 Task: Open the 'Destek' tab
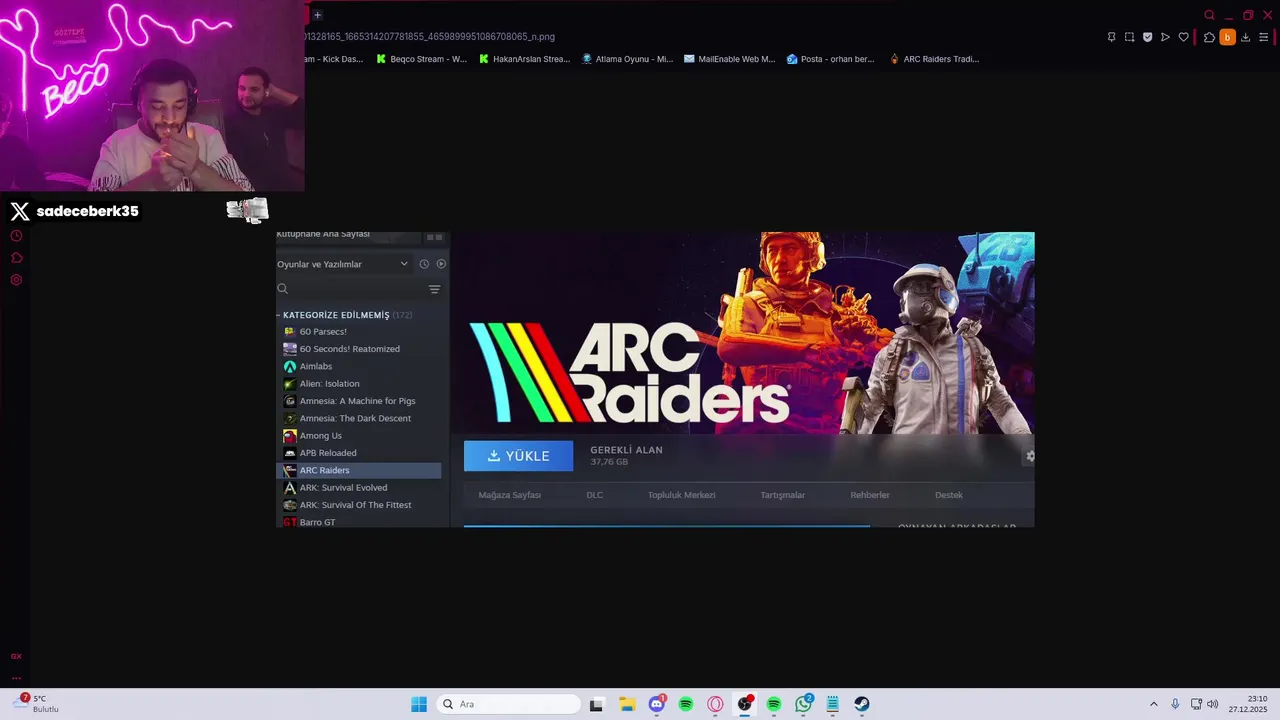(x=949, y=495)
